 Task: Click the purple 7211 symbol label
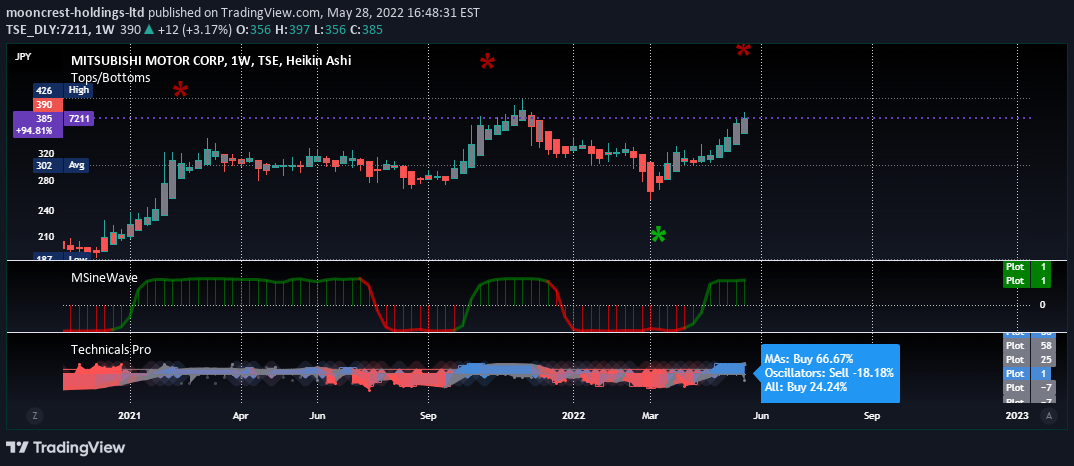click(x=78, y=118)
